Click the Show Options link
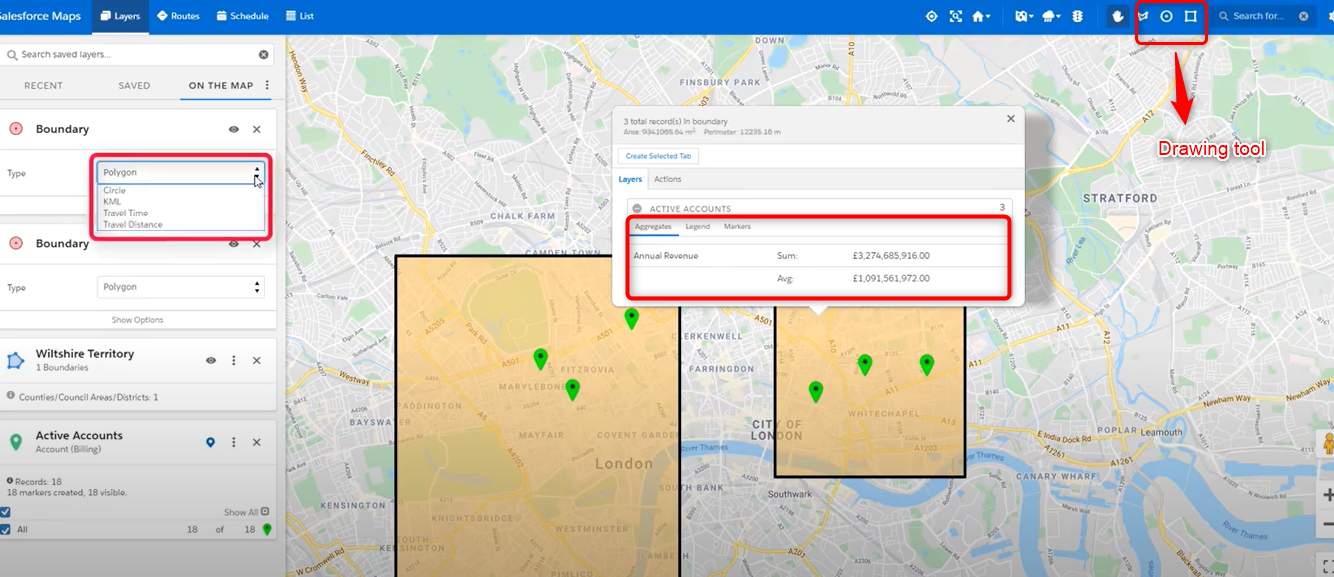Screen dimensions: 1334x577 pyautogui.click(x=137, y=319)
